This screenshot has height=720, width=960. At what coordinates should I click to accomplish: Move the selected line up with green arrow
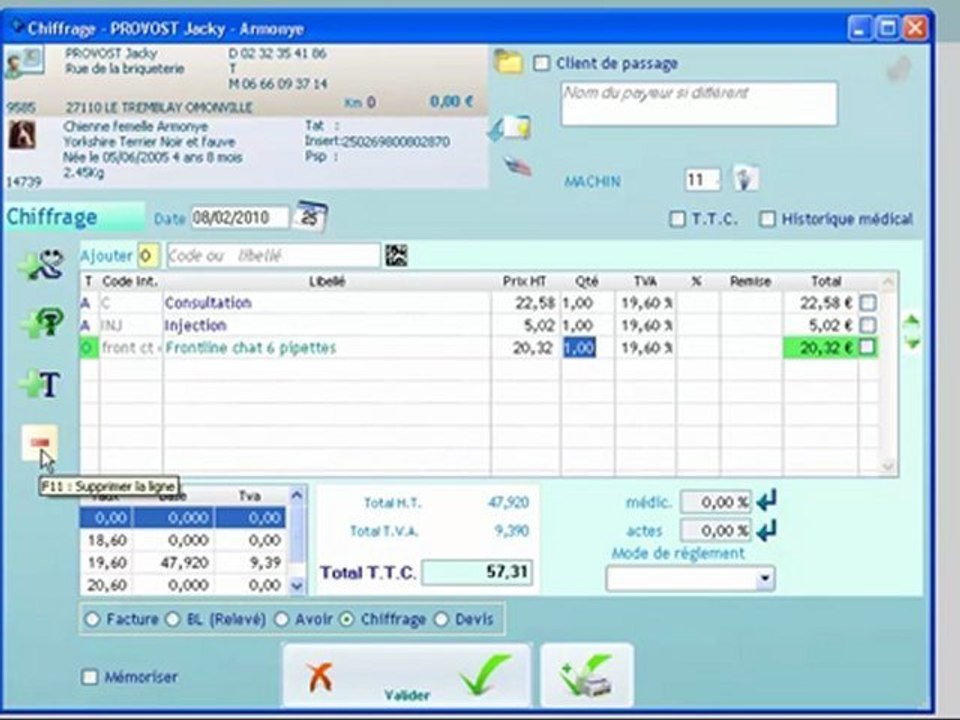point(912,320)
